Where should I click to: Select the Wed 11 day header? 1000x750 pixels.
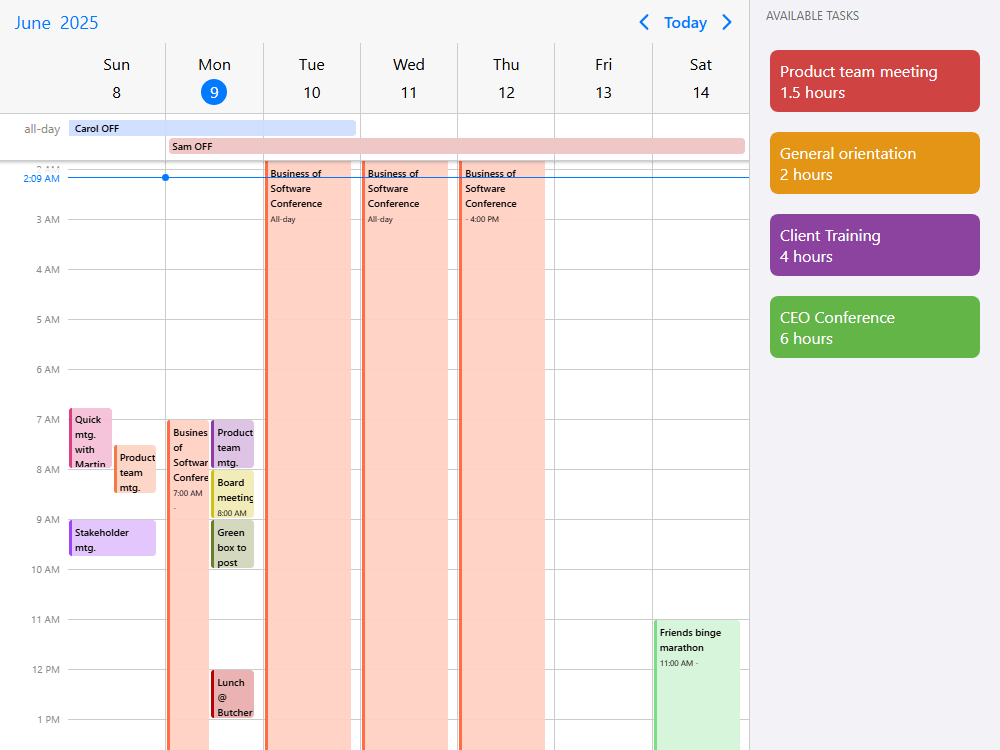click(x=409, y=78)
